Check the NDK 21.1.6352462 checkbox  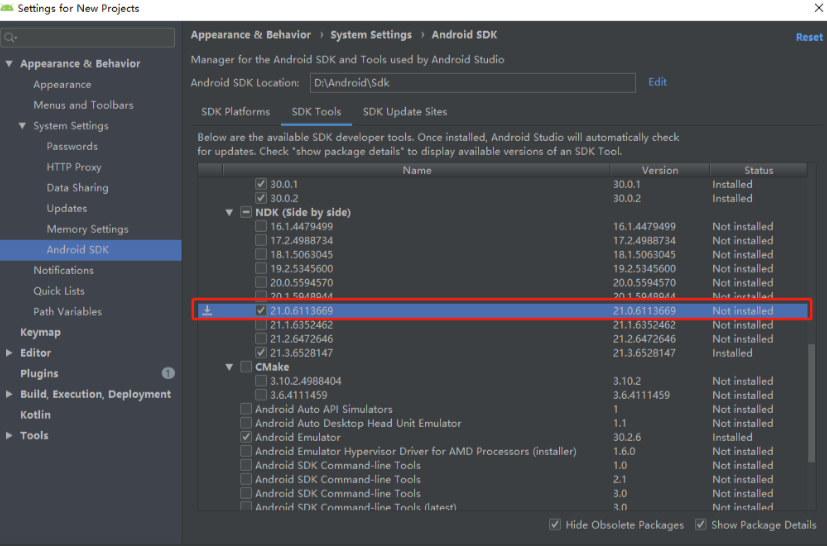pyautogui.click(x=261, y=324)
